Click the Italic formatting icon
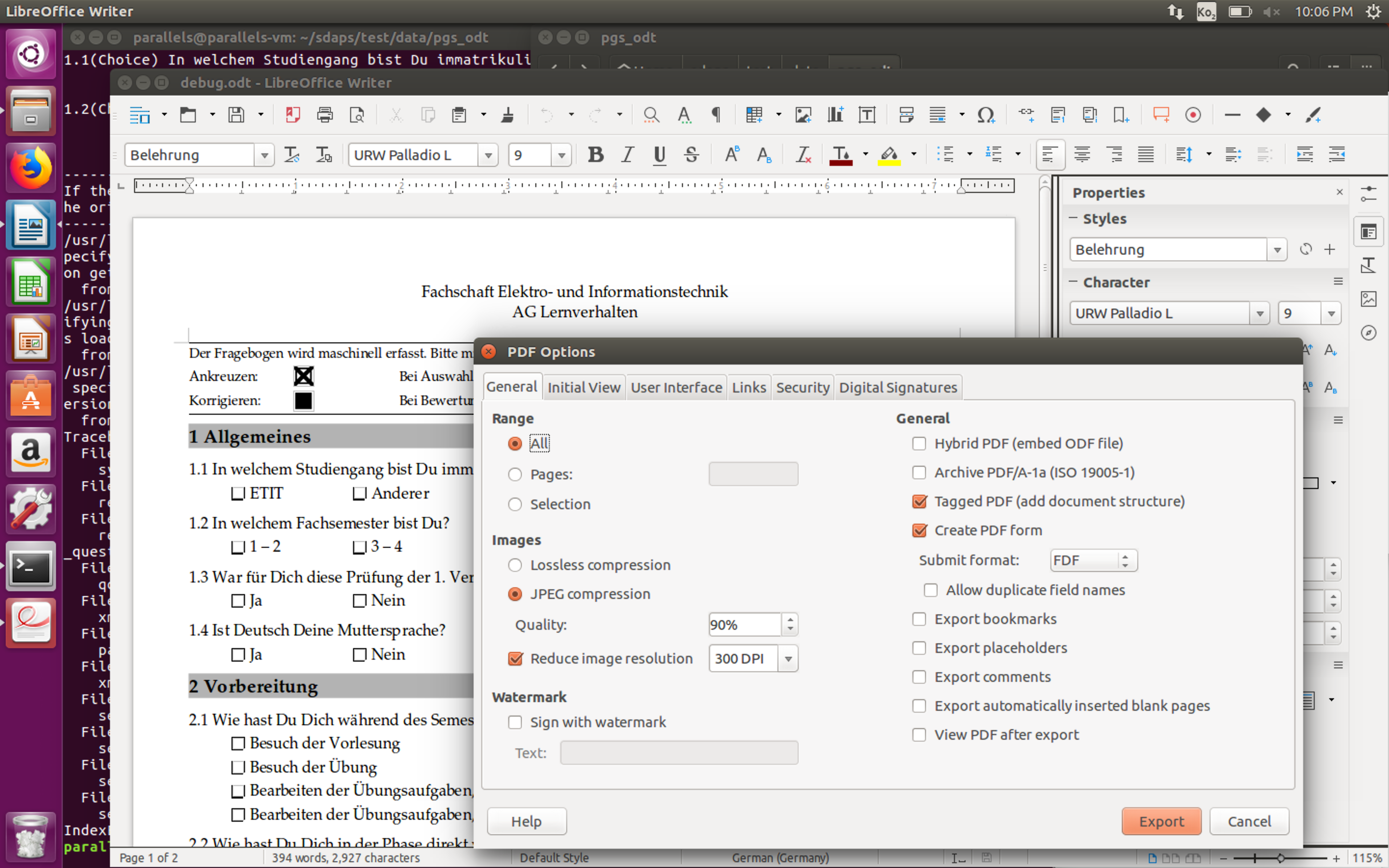This screenshot has width=1389, height=868. (627, 154)
